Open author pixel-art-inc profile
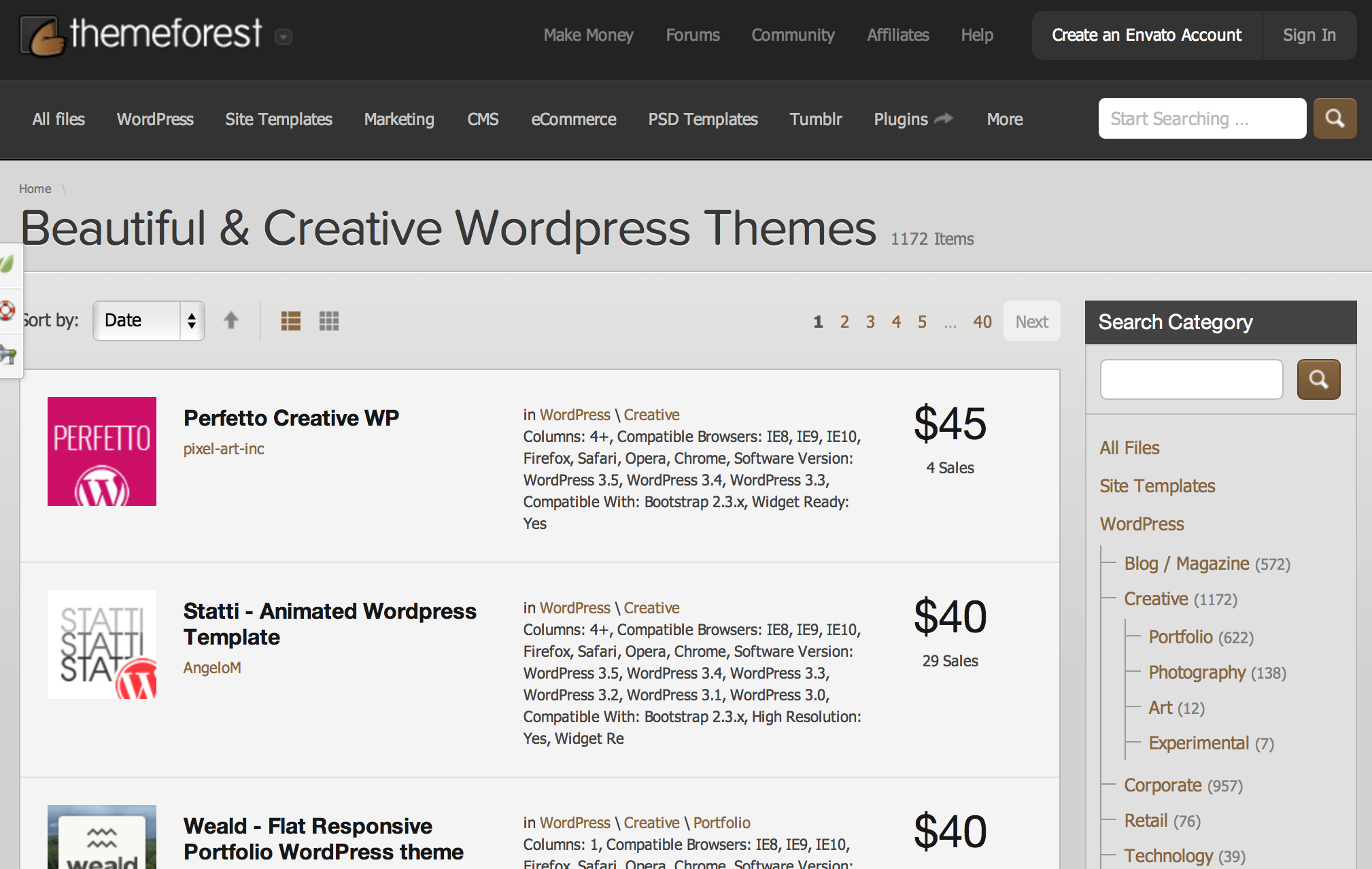This screenshot has height=869, width=1372. (x=224, y=449)
